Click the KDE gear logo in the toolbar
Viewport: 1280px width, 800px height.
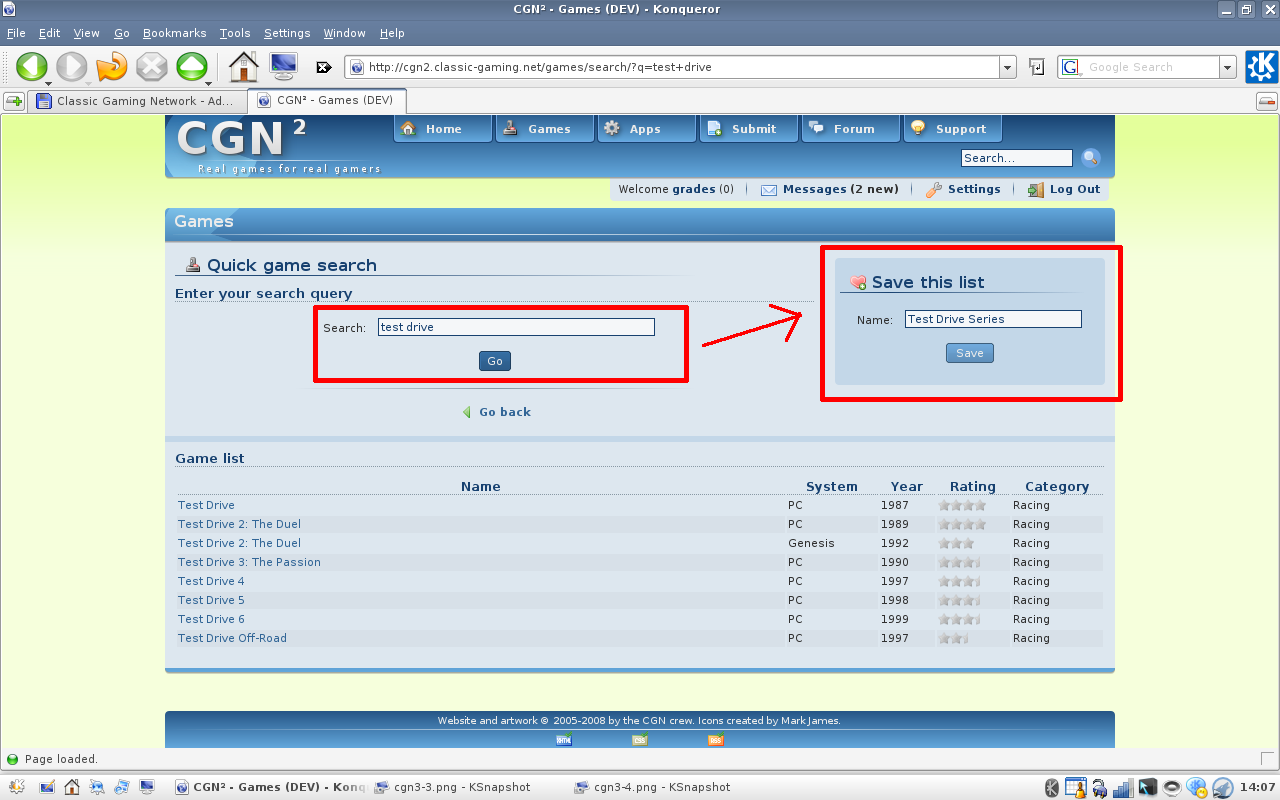pos(1261,67)
